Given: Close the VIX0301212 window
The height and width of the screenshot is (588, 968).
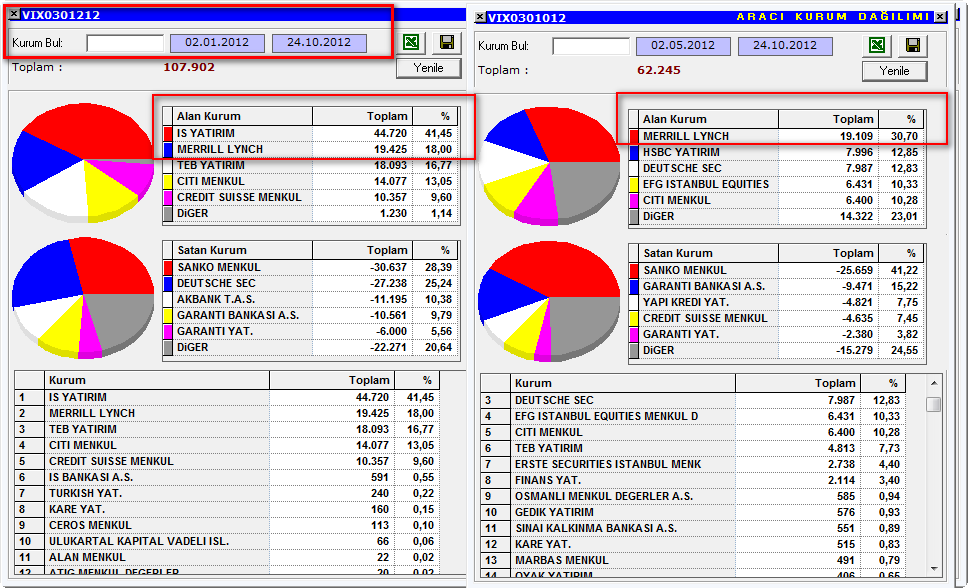Looking at the screenshot, I should click(x=14, y=14).
